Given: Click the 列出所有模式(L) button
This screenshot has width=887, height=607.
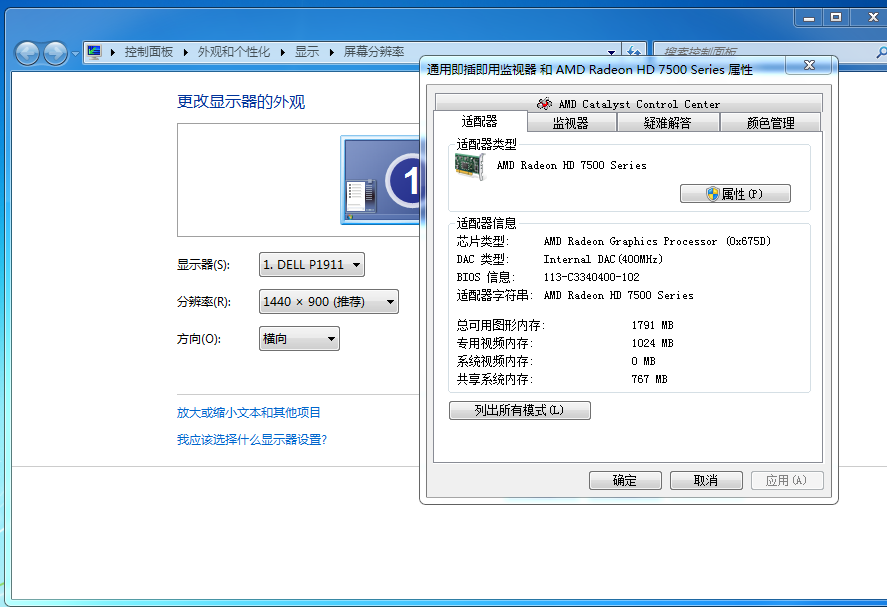Looking at the screenshot, I should click(519, 411).
